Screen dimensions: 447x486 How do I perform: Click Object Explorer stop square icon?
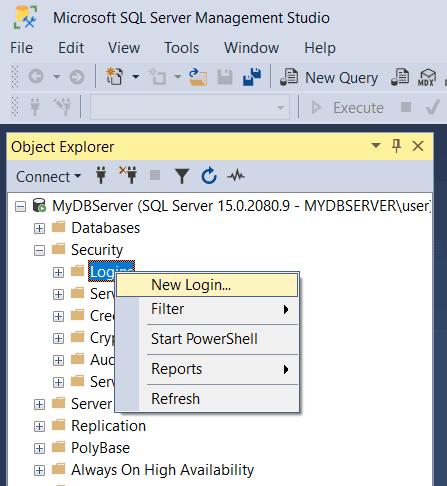(155, 175)
